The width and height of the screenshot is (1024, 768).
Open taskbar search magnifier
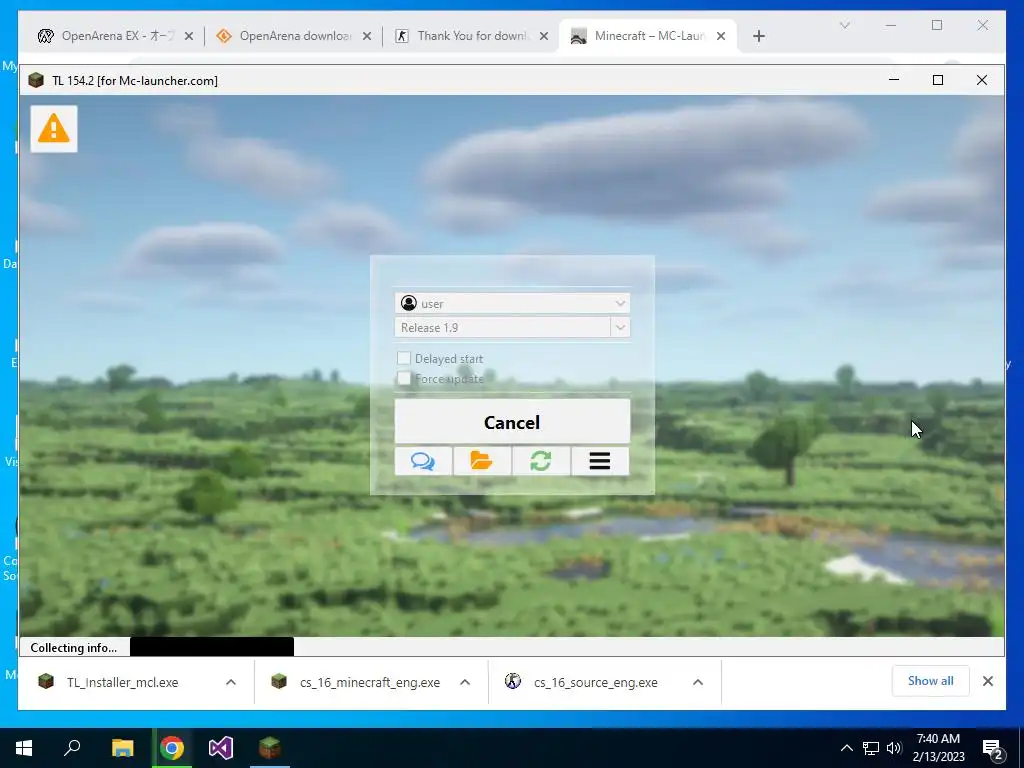72,748
